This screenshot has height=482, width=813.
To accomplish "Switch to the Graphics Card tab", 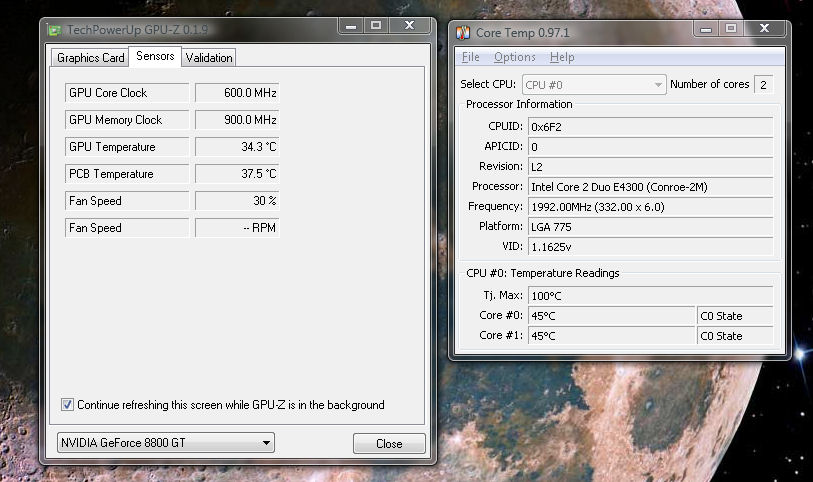I will click(90, 58).
